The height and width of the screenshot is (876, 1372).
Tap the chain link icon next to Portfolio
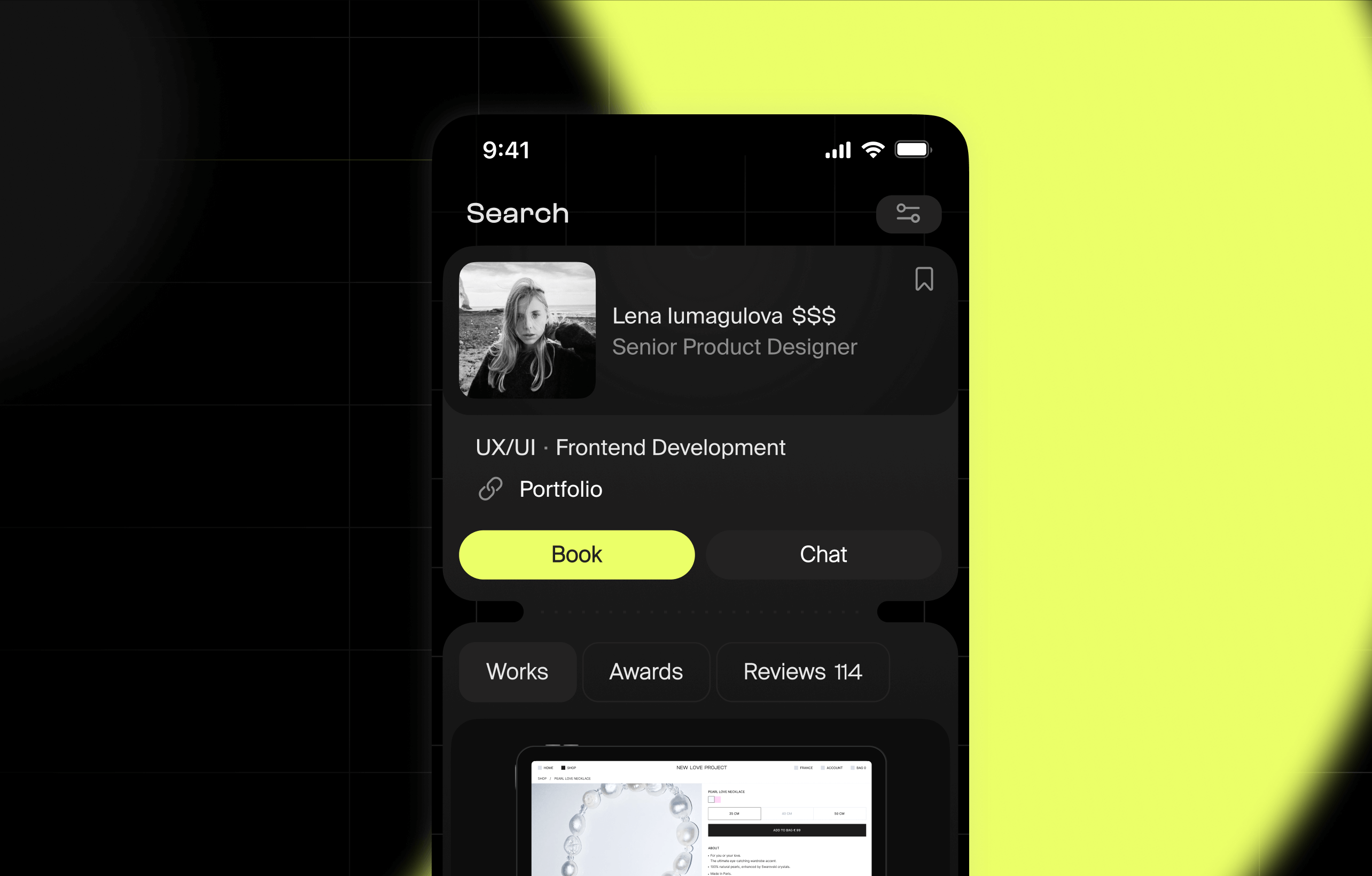(490, 489)
